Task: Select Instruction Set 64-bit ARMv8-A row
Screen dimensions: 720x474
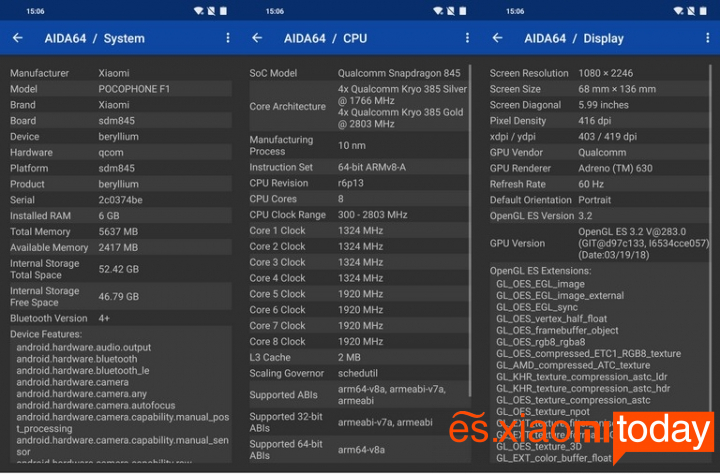Action: [x=359, y=167]
